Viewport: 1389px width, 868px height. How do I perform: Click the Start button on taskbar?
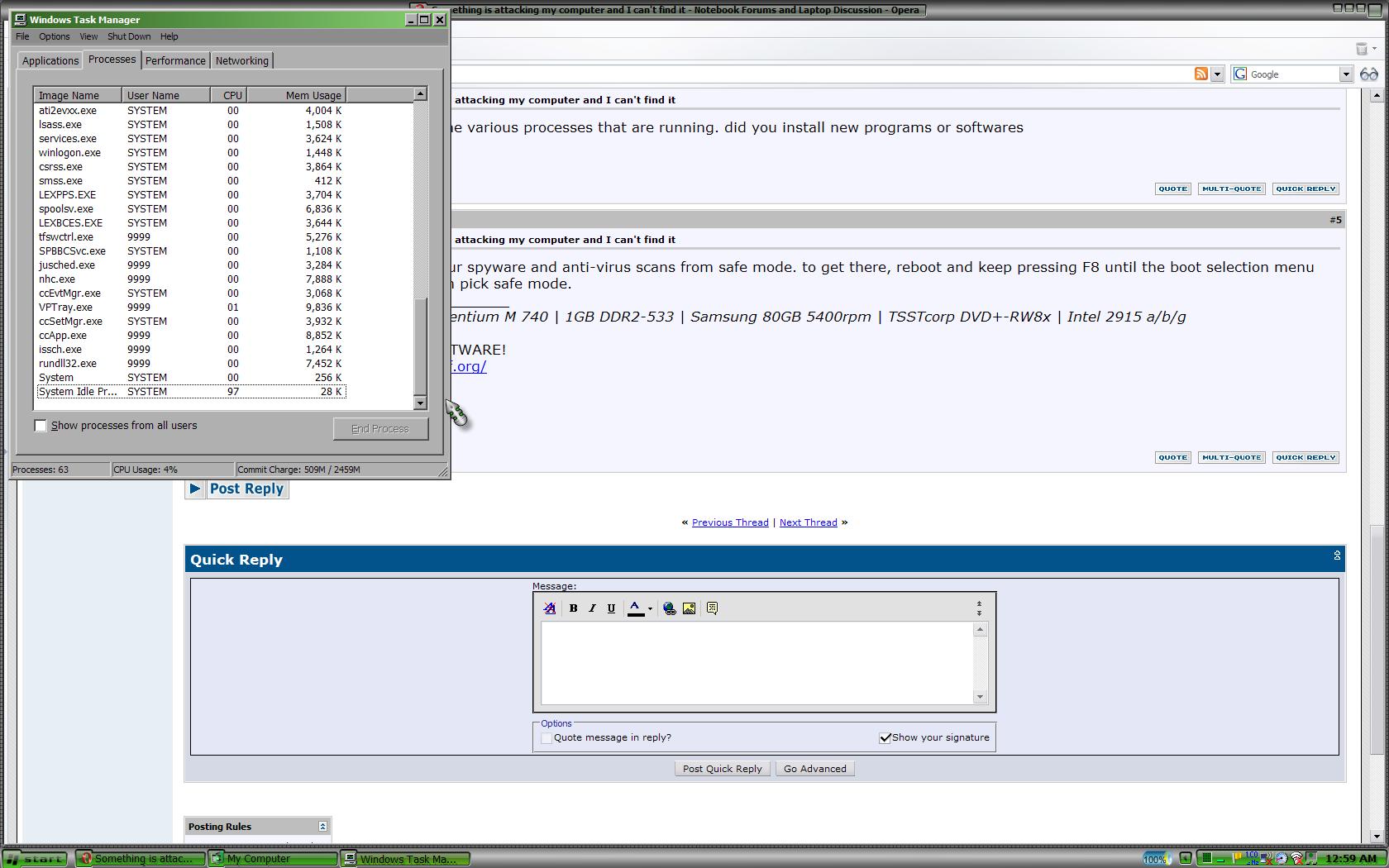36,859
